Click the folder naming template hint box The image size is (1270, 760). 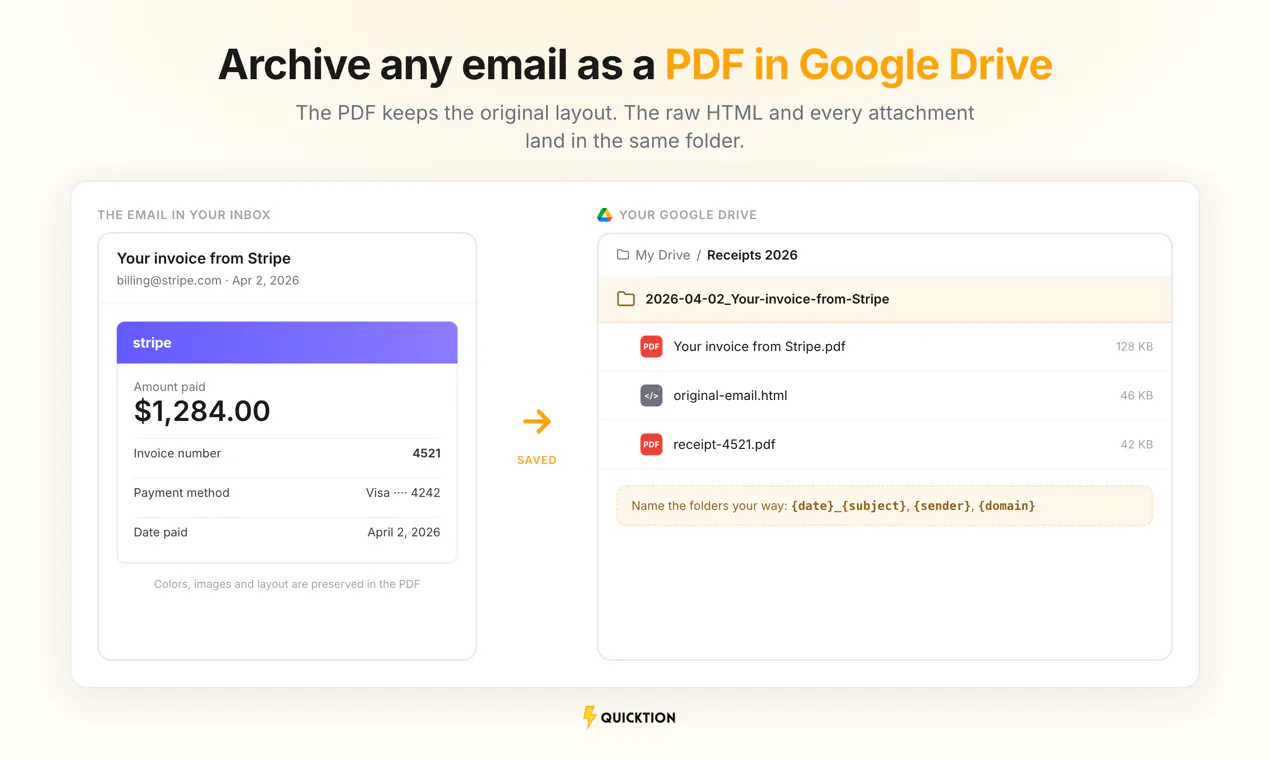pos(885,506)
